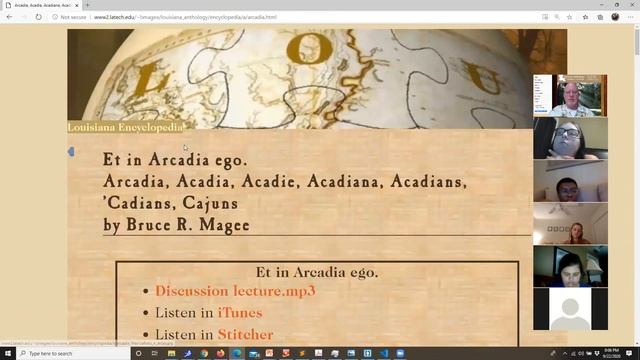Screen dimensions: 640x360
Task: Click the 'Type here to search' taskbar box
Action: (x=73, y=353)
